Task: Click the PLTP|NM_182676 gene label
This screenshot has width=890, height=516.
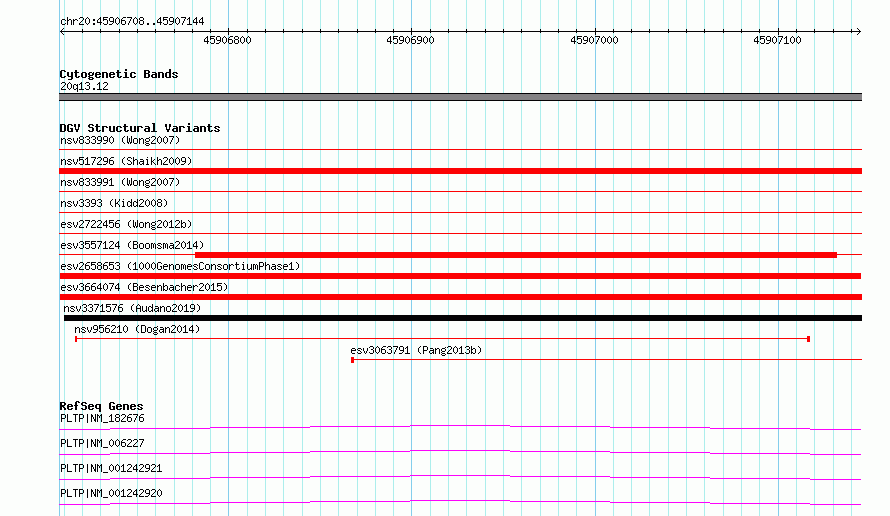Action: point(102,418)
